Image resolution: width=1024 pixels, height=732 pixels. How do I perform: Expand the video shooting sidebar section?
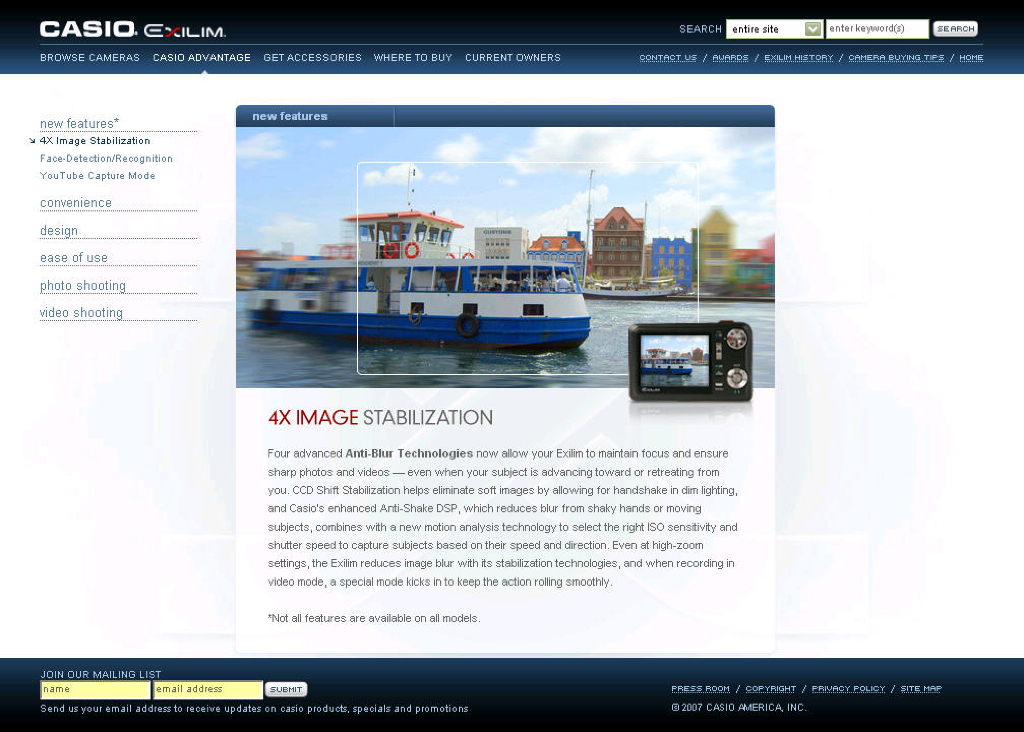pos(81,313)
